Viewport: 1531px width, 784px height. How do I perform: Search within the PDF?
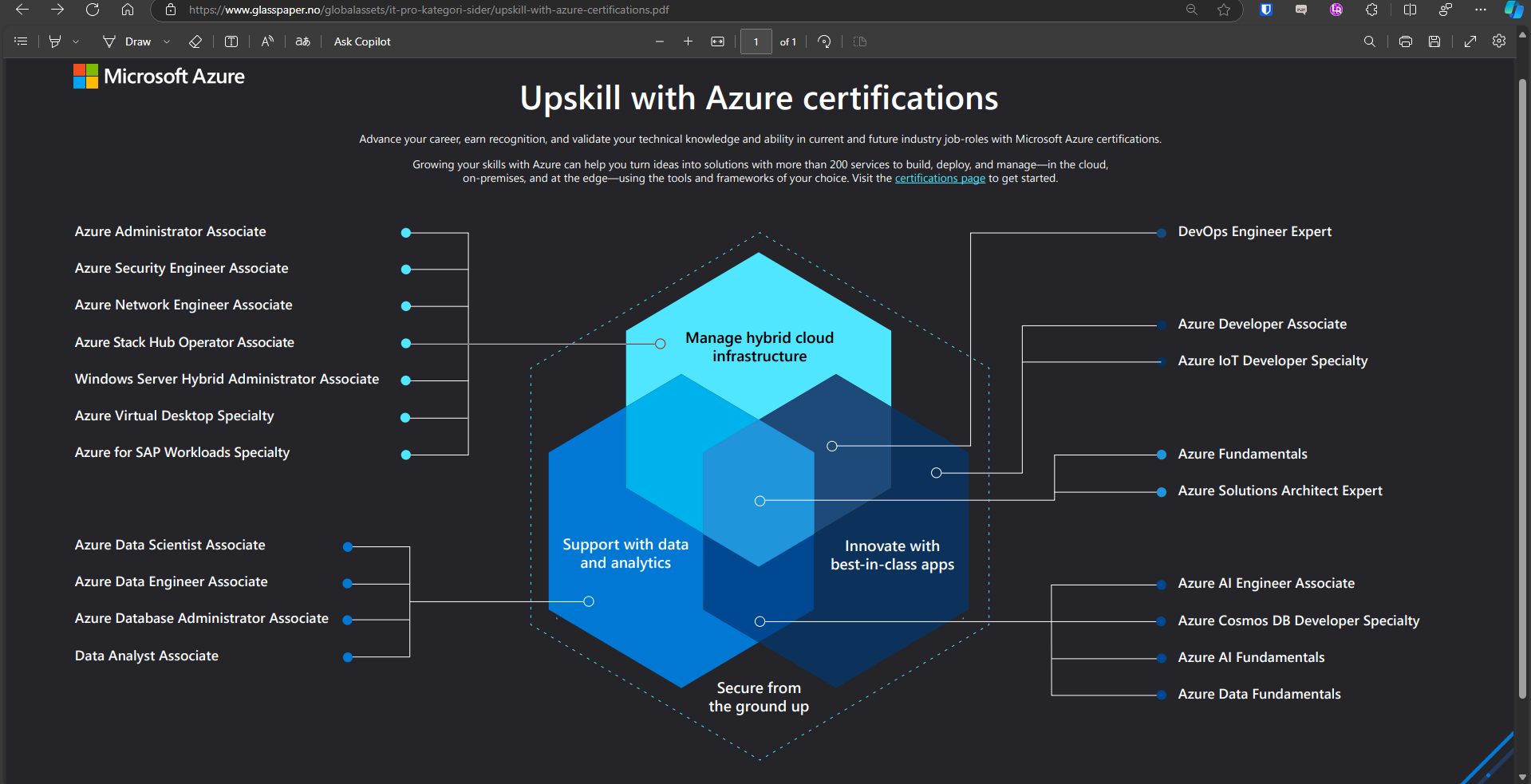(1370, 41)
